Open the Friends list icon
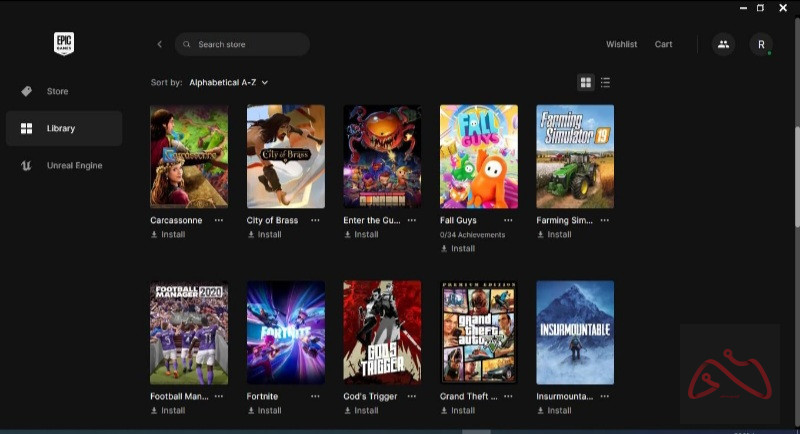800x434 pixels. (722, 44)
